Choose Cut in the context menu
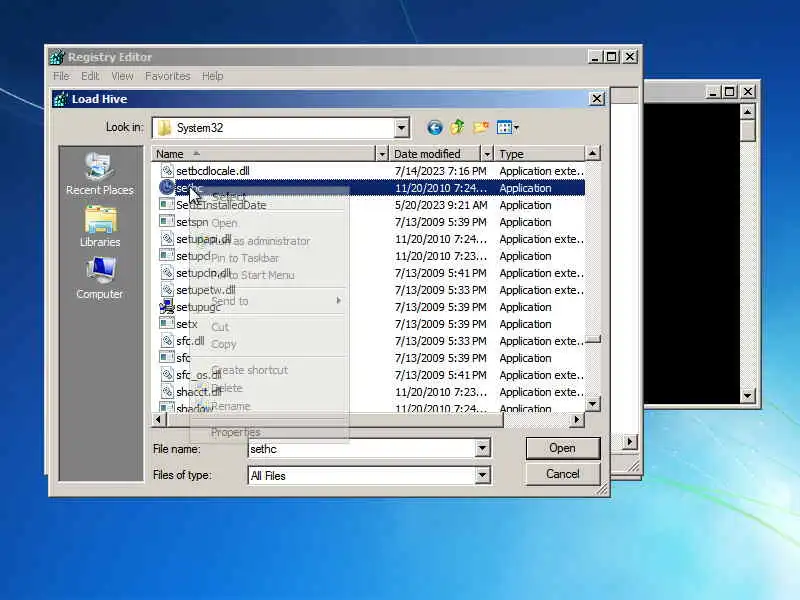 point(269,327)
